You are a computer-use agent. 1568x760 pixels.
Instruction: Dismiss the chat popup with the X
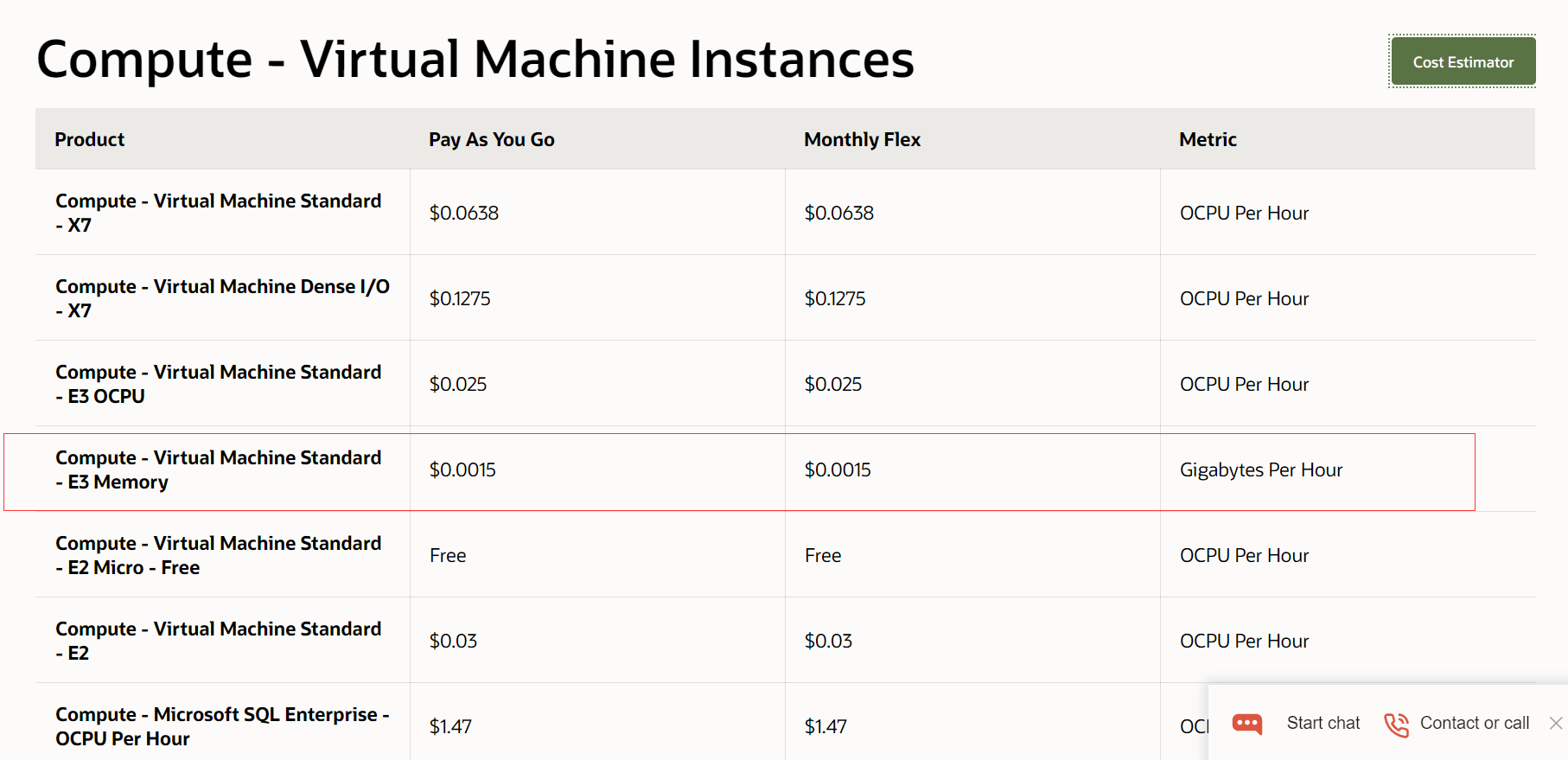click(x=1556, y=723)
